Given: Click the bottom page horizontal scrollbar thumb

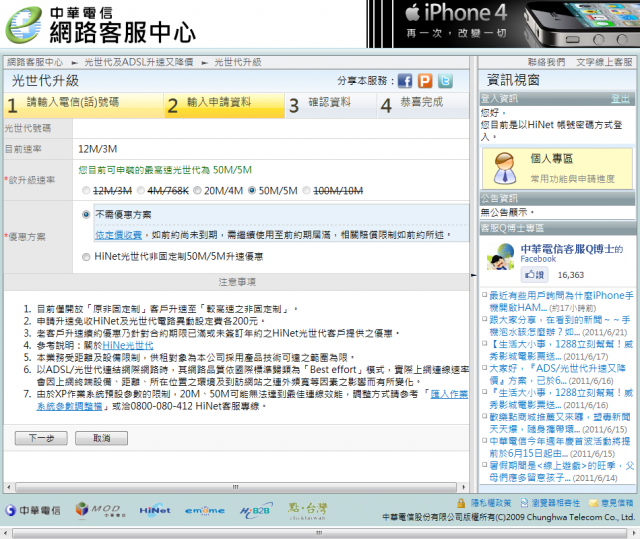Looking at the screenshot, I should [320, 533].
